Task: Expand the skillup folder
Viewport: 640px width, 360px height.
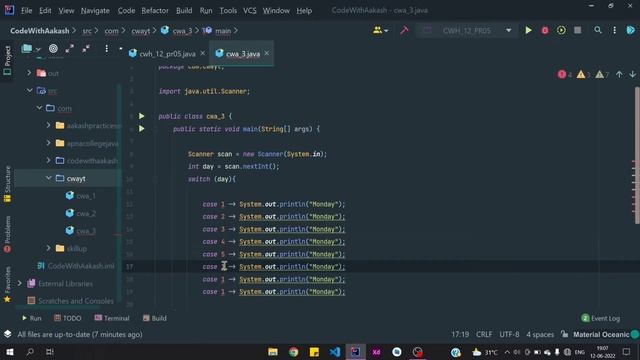Action: (49, 248)
